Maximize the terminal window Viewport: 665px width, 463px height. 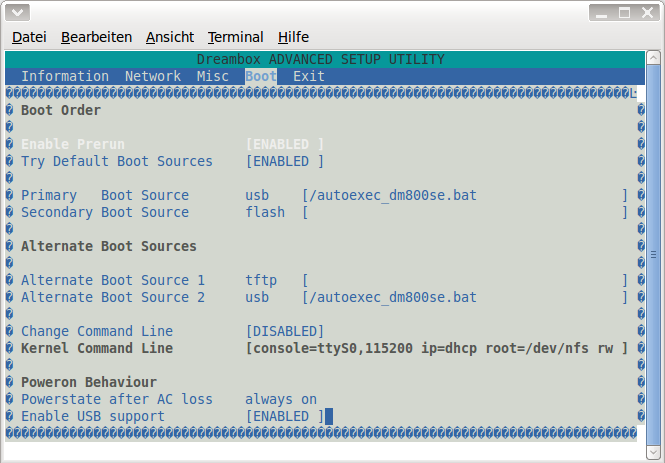[x=623, y=13]
